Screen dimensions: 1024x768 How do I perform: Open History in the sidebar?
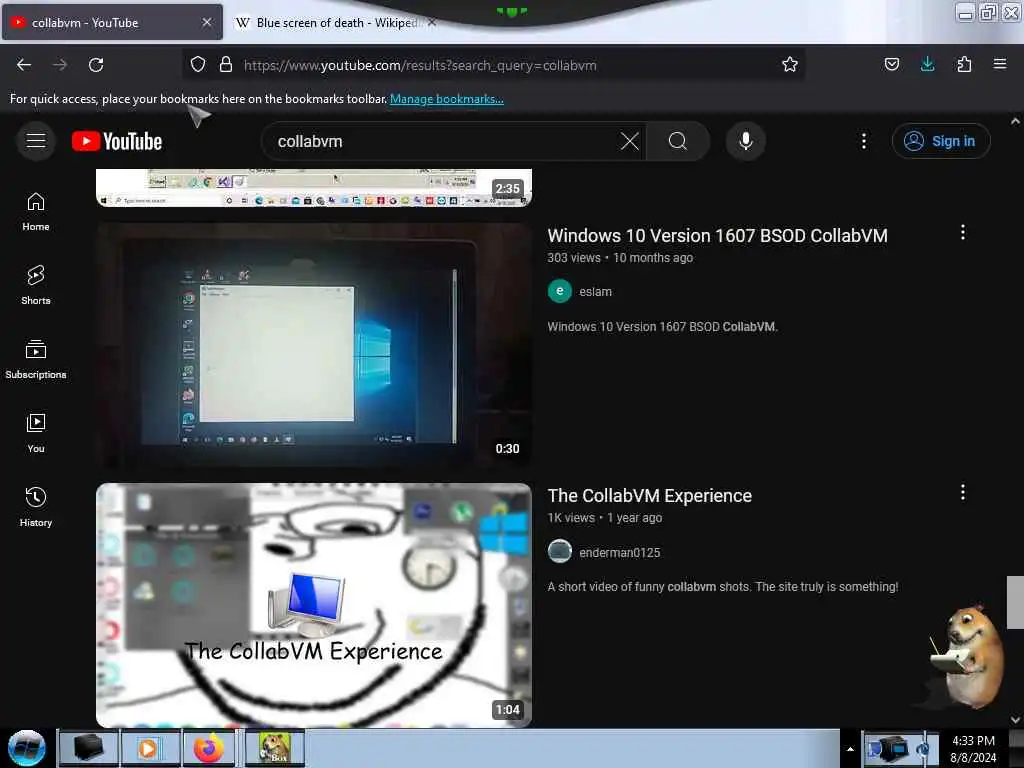(x=36, y=507)
